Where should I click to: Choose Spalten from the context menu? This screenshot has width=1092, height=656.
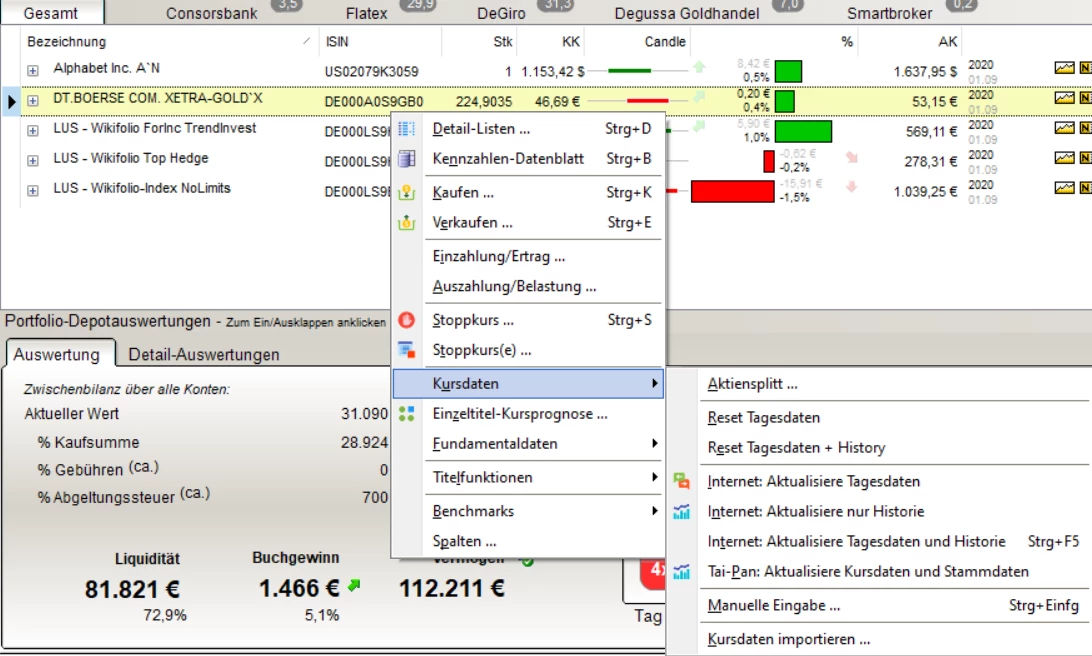528,541
